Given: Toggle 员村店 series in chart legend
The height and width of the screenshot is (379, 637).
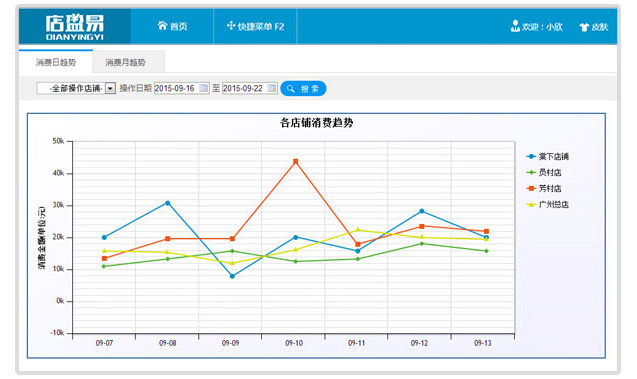Looking at the screenshot, I should tap(544, 173).
